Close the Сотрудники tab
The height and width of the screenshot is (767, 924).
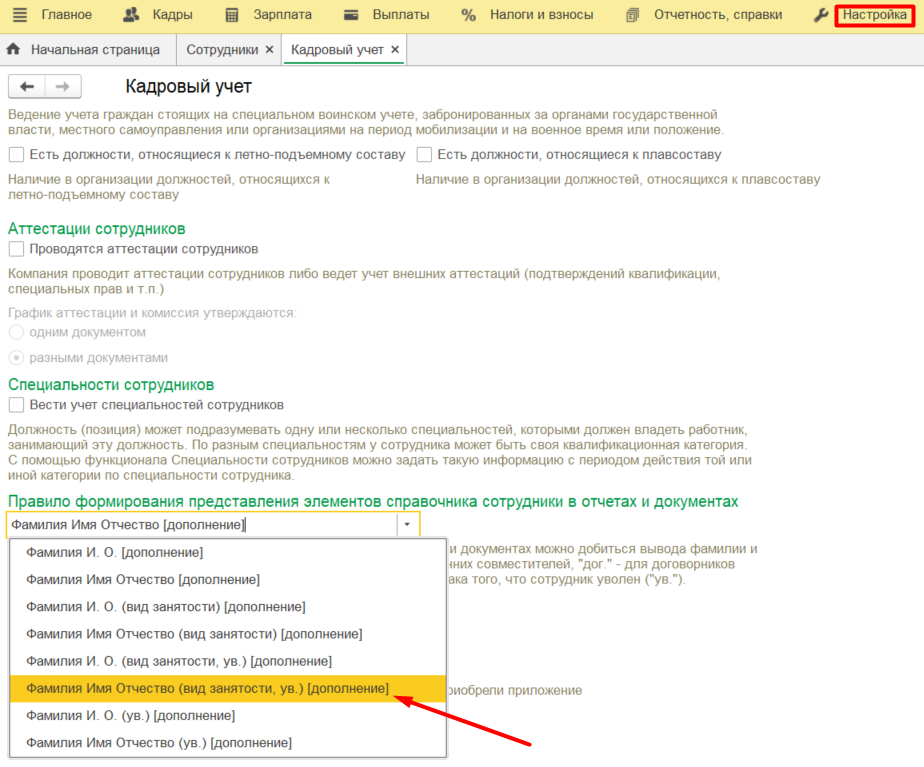pyautogui.click(x=269, y=49)
